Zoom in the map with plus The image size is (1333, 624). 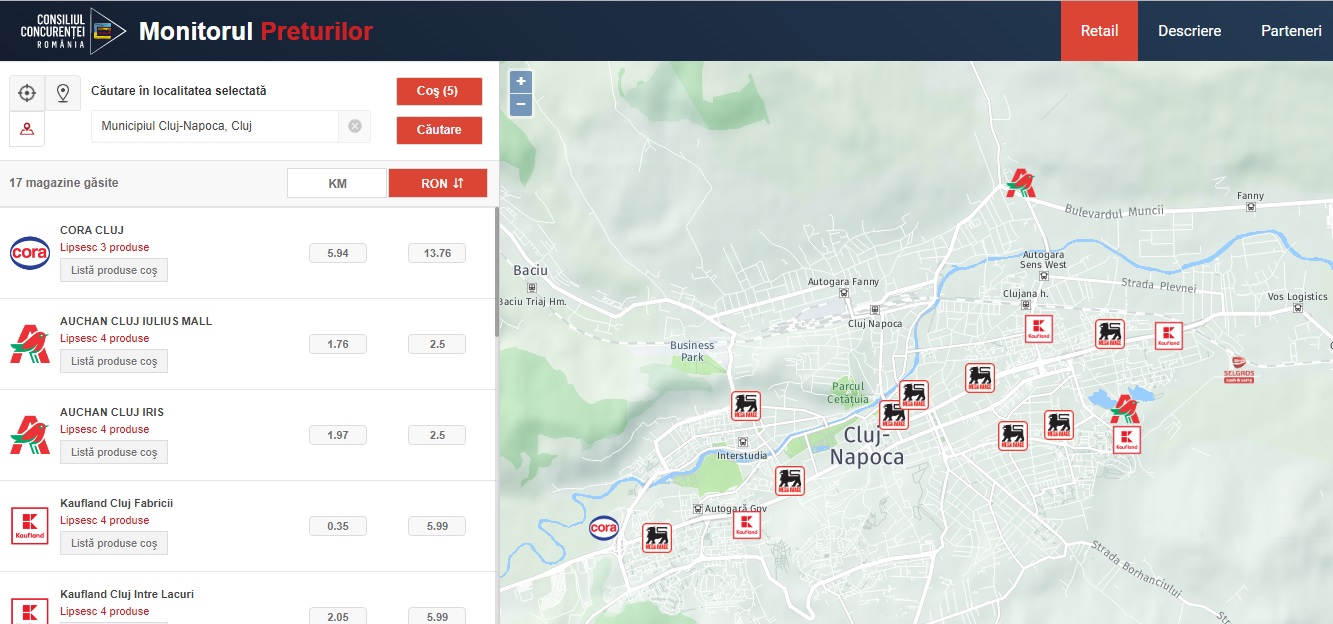click(521, 81)
